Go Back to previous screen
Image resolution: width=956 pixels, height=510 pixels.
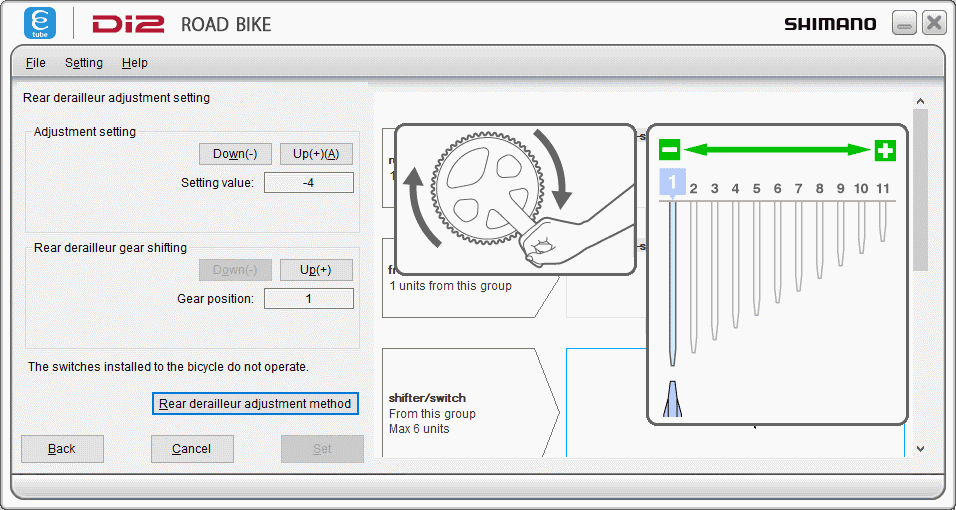(x=62, y=449)
